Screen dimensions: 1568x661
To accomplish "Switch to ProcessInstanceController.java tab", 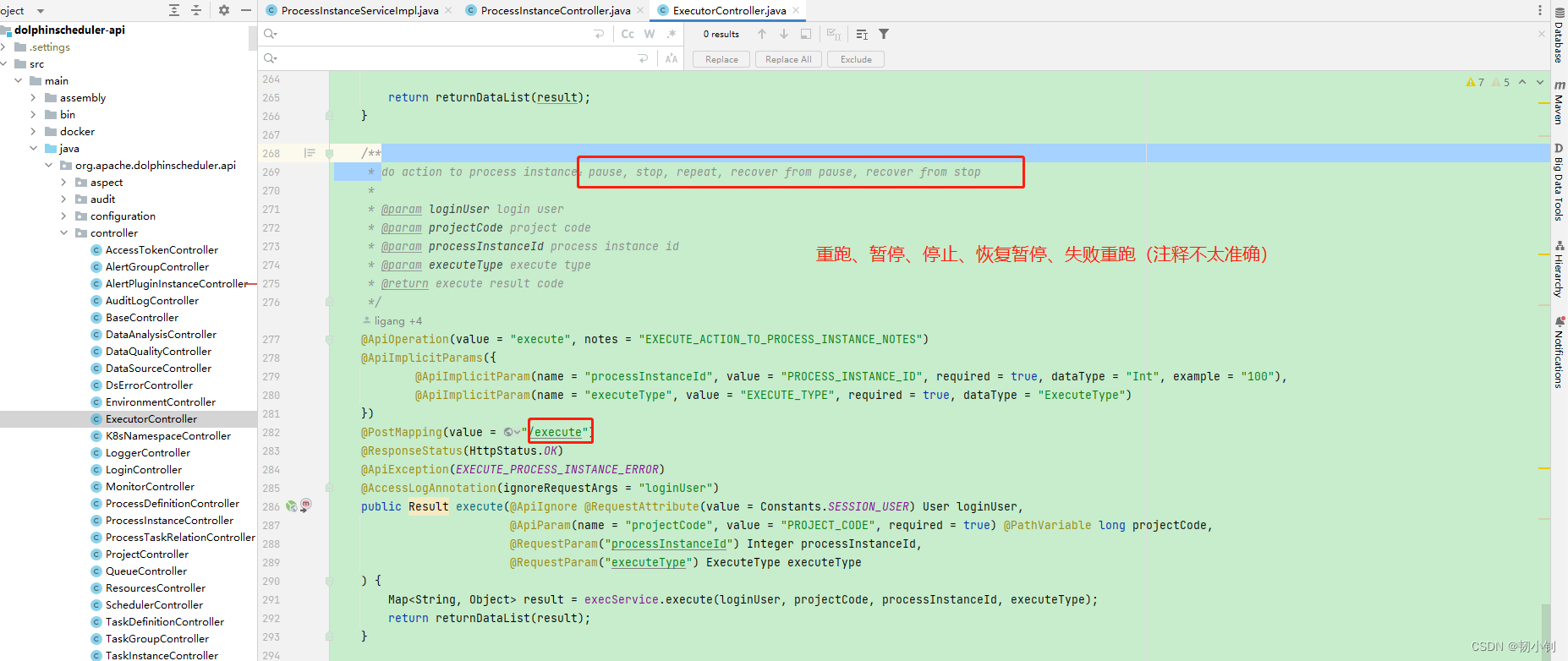I will [556, 10].
